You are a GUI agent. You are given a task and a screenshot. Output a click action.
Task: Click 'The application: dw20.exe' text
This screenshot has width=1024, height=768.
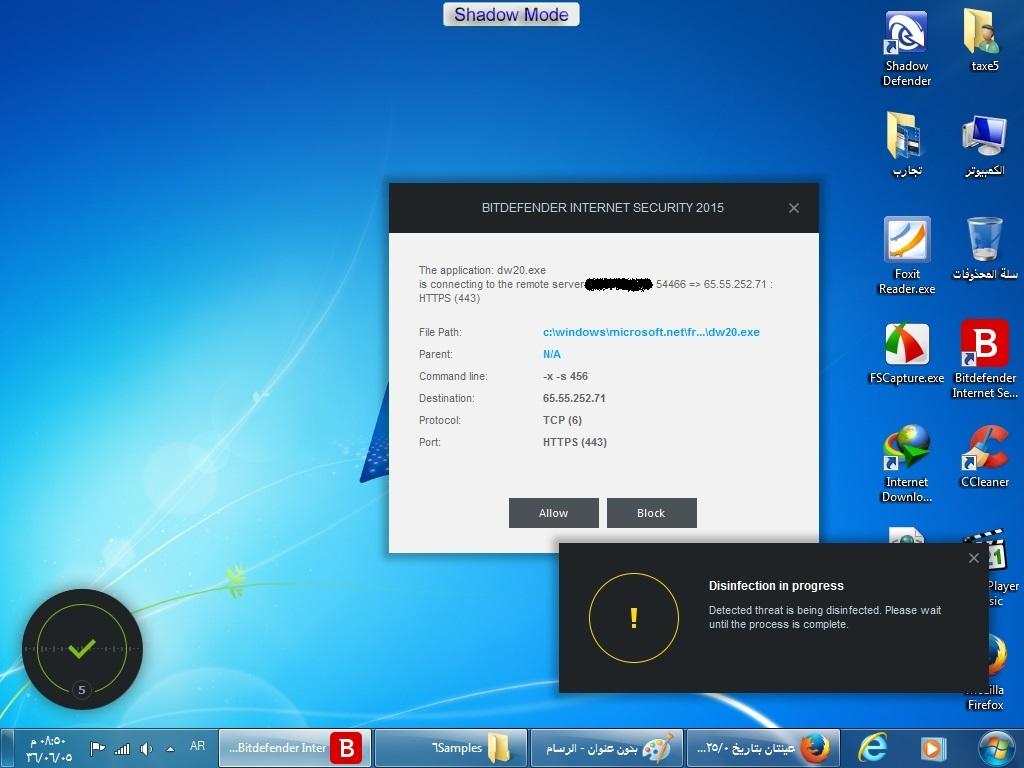(x=482, y=270)
